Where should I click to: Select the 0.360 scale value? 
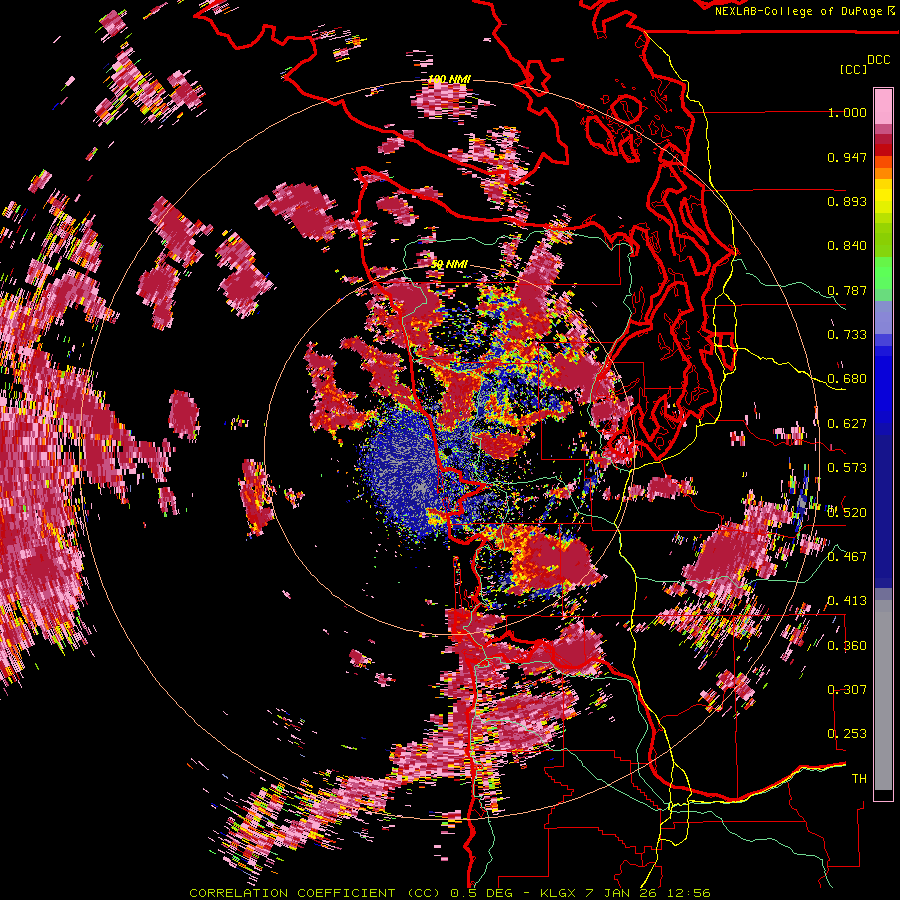coord(847,646)
